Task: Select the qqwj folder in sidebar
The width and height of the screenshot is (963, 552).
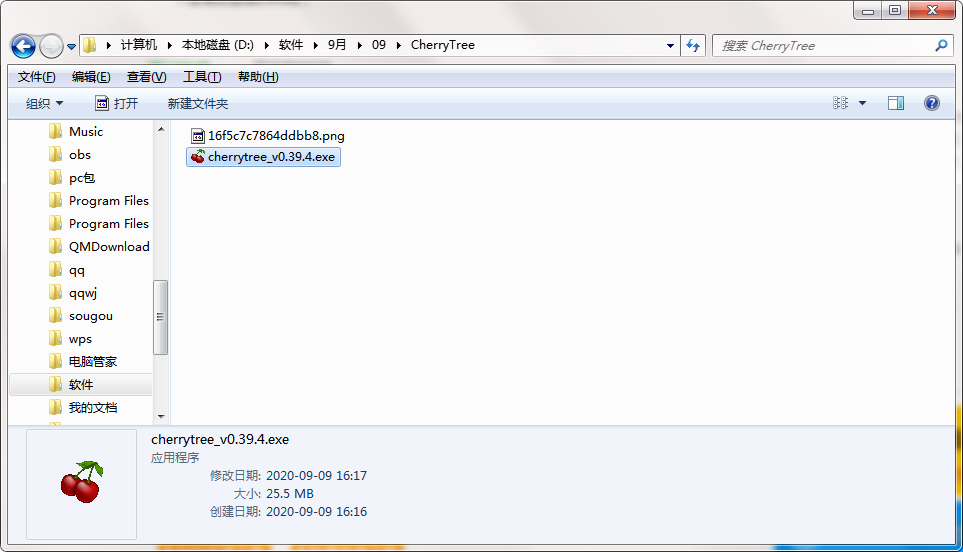Action: [x=83, y=293]
